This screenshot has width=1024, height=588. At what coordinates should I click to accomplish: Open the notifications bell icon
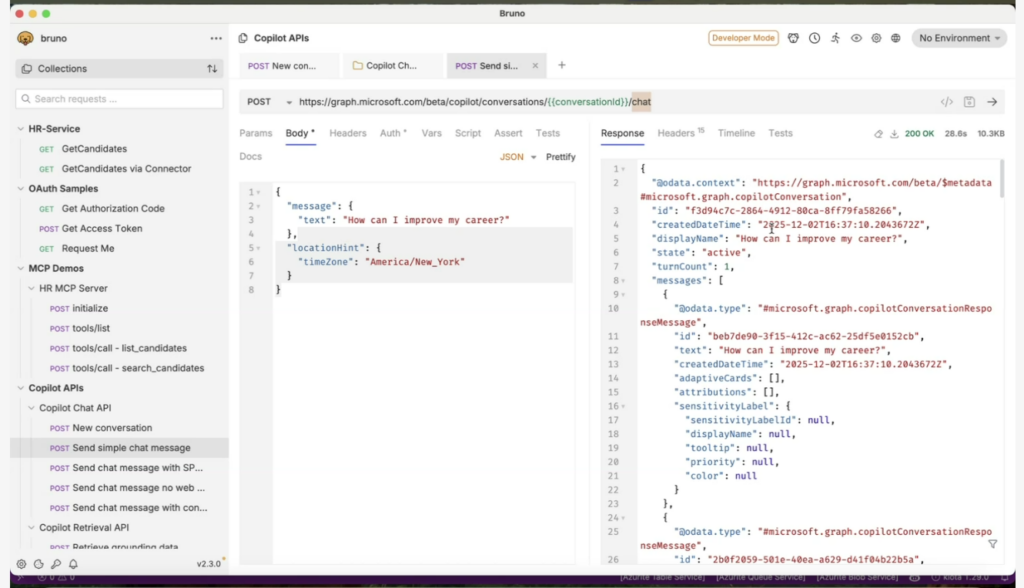73,564
